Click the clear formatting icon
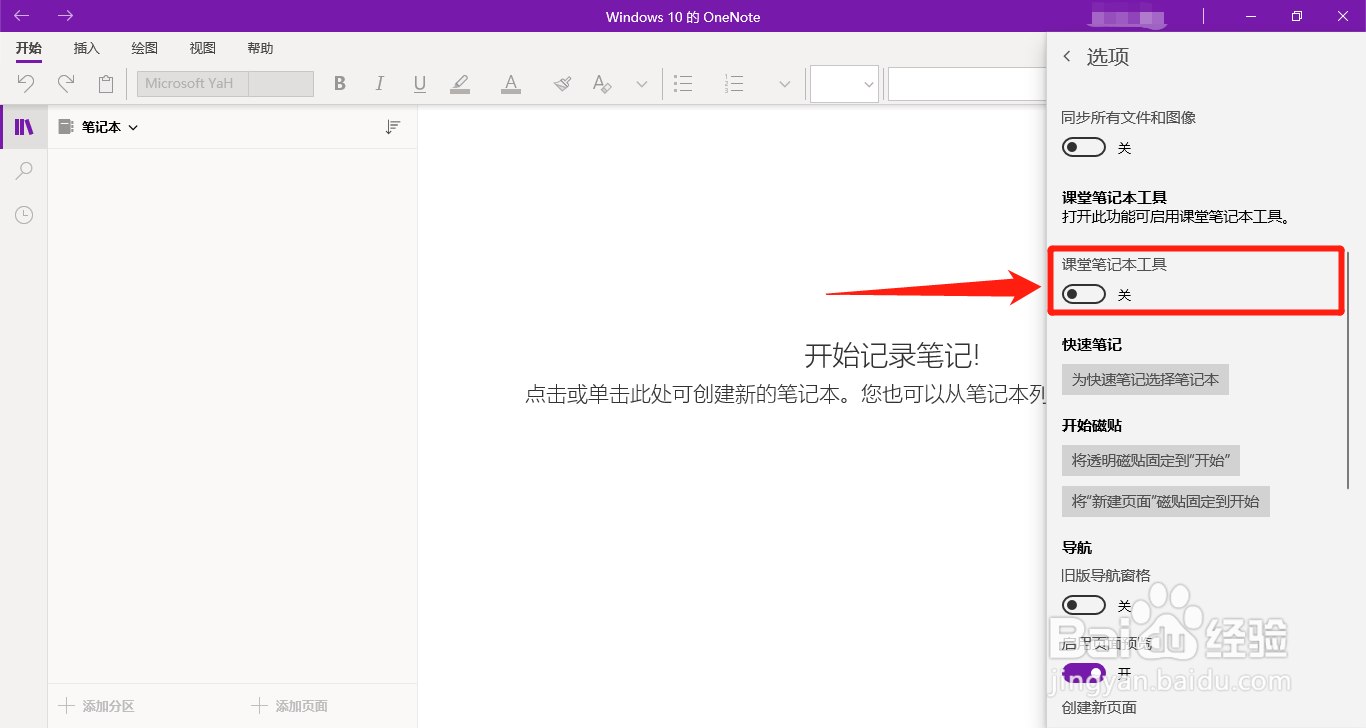This screenshot has height=728, width=1366. [602, 84]
